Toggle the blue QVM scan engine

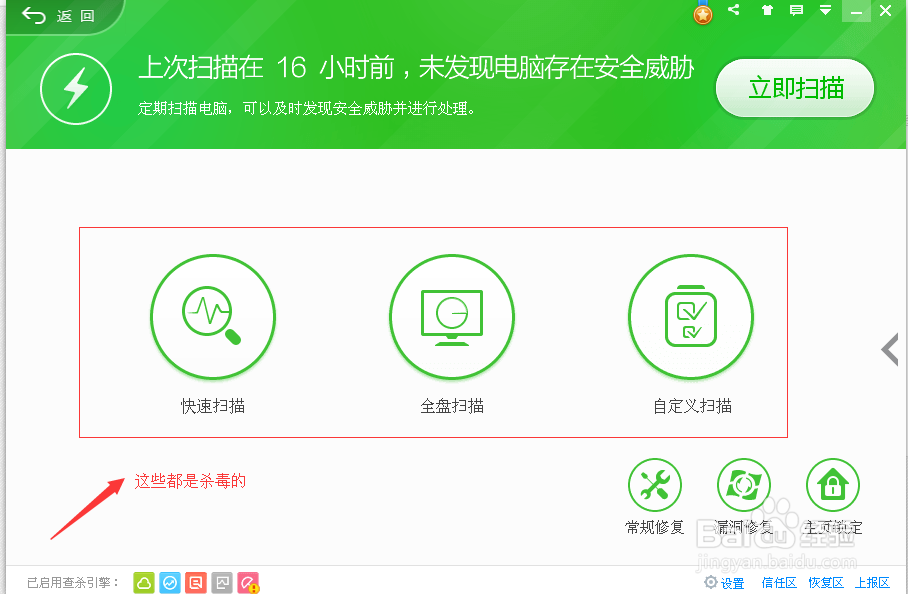pos(169,580)
